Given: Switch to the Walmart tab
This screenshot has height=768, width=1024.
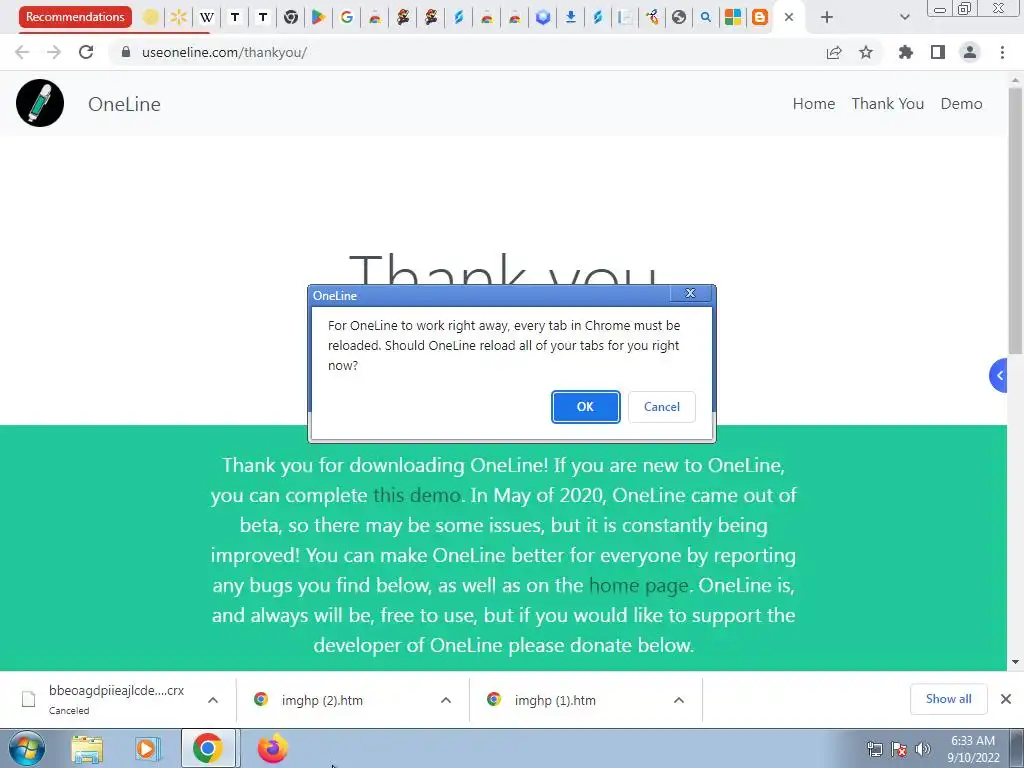Looking at the screenshot, I should tap(178, 17).
